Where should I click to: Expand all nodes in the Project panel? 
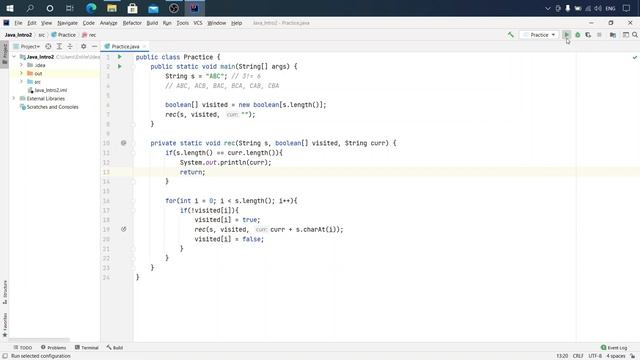pos(59,47)
